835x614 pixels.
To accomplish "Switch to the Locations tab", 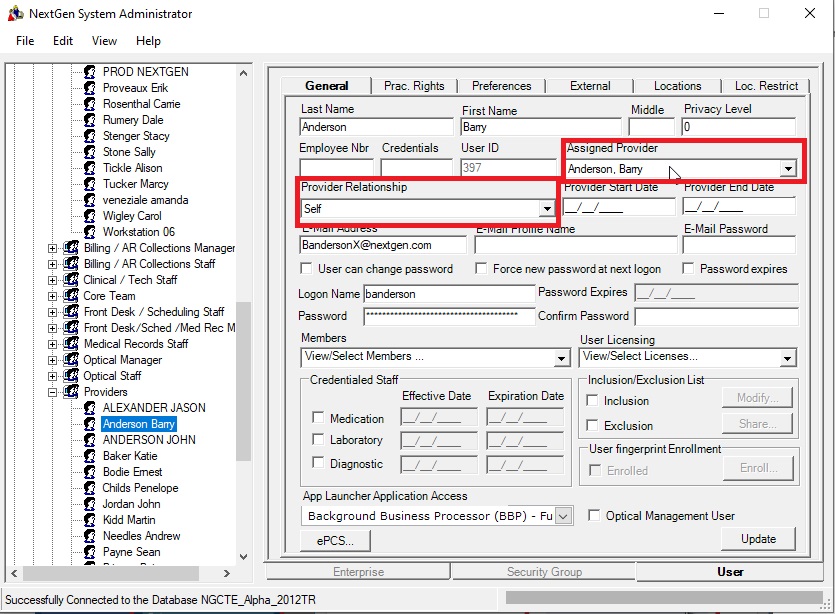I will (677, 86).
